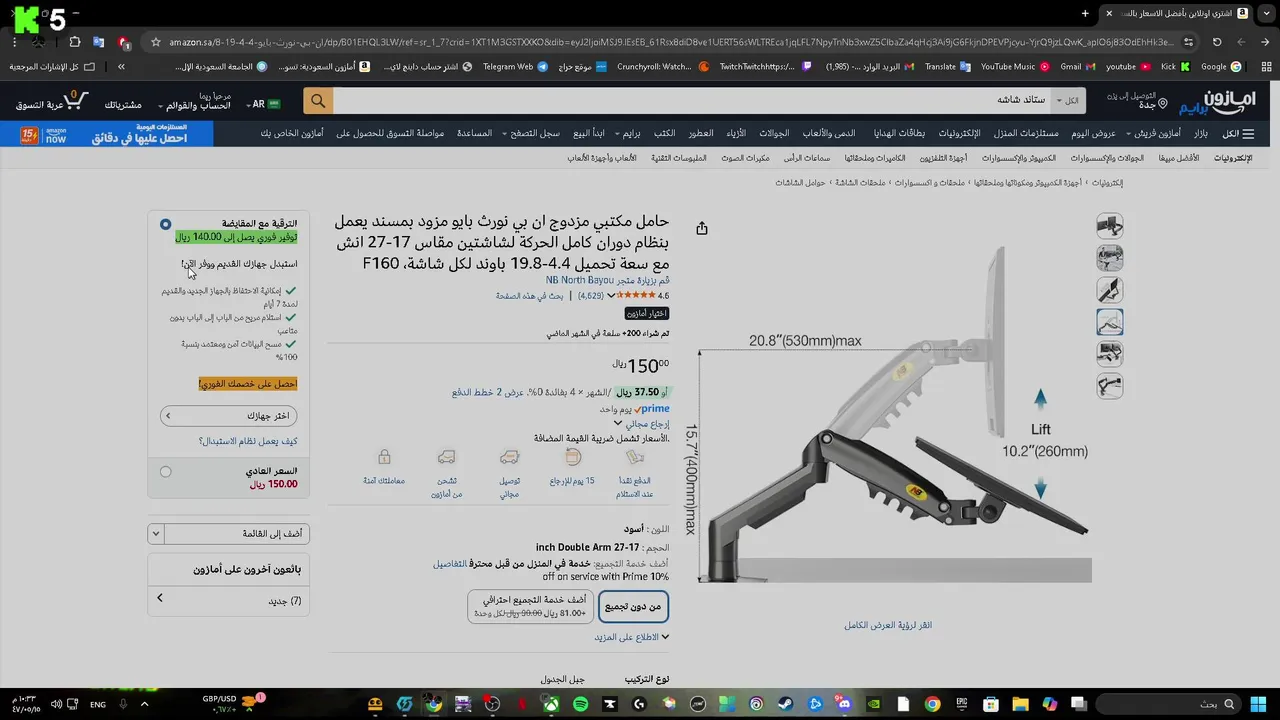Image resolution: width=1280 pixels, height=720 pixels.
Task: Expand free returns chevron إرجاع مجاني
Action: coord(618,424)
